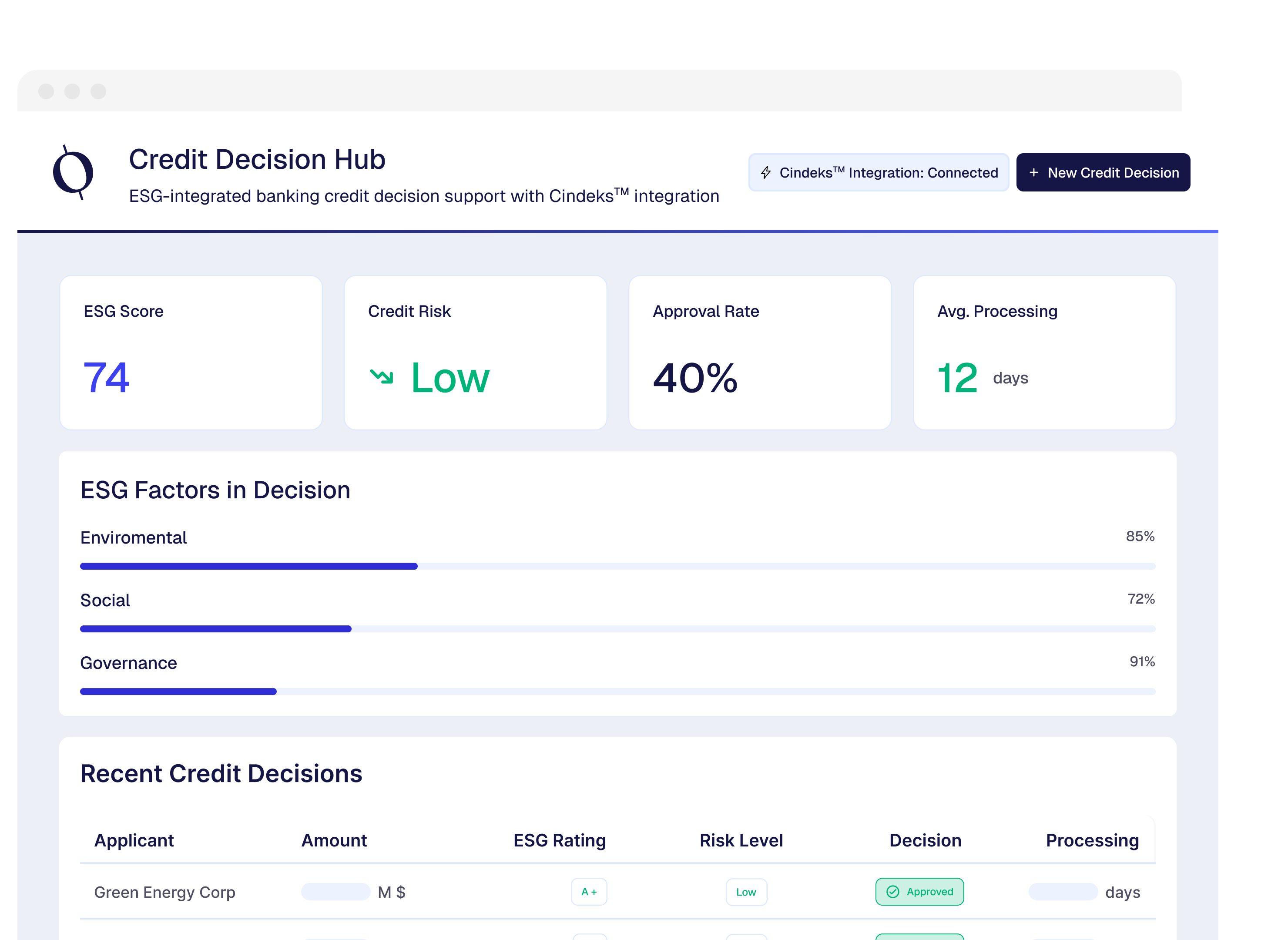Screen dimensions: 1288x940
Task: Click the downward trend arrow beside Low credit risk
Action: point(382,377)
